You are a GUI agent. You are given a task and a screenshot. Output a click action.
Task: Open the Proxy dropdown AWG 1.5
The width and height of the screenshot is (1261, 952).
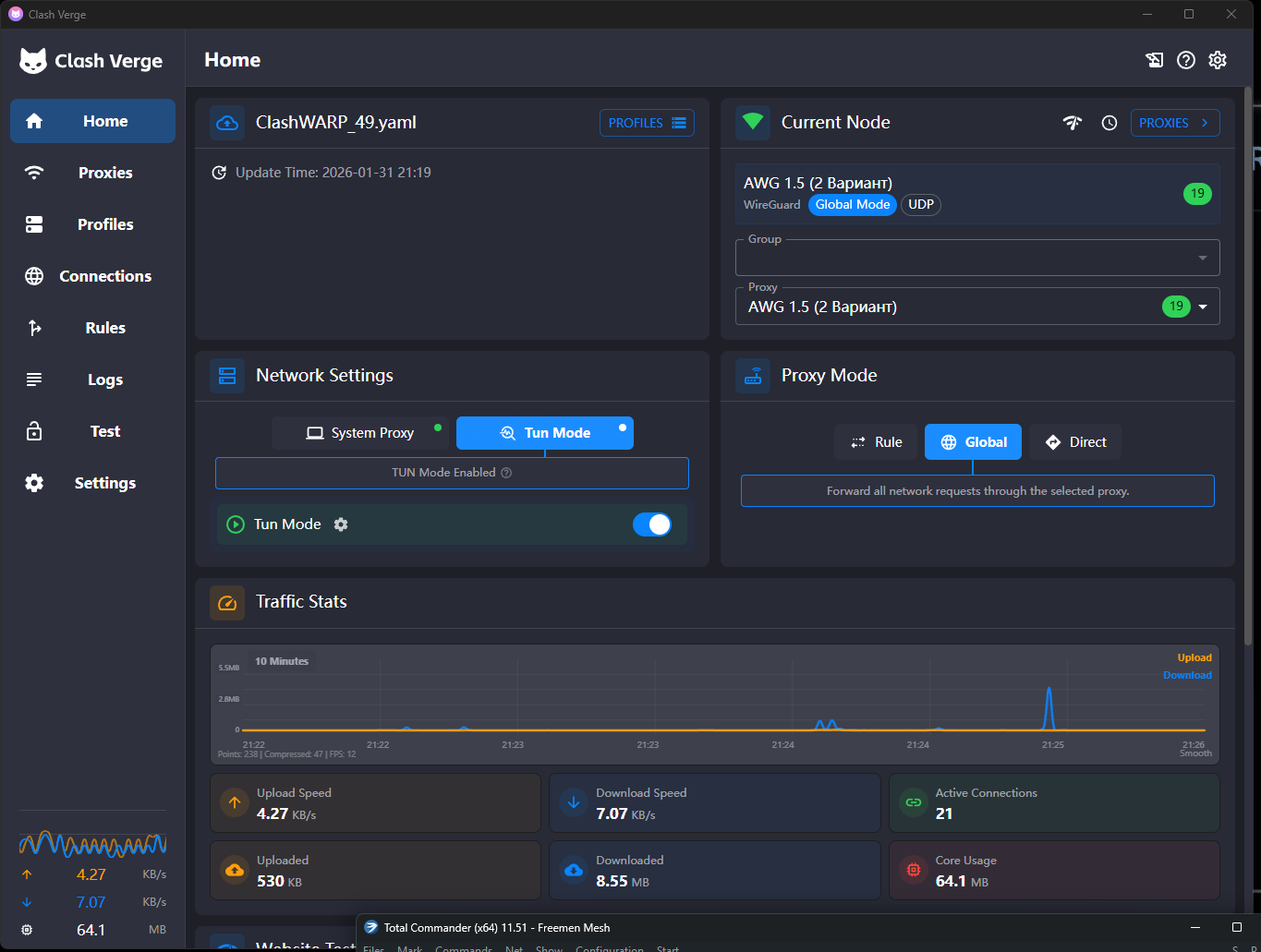pyautogui.click(x=977, y=307)
